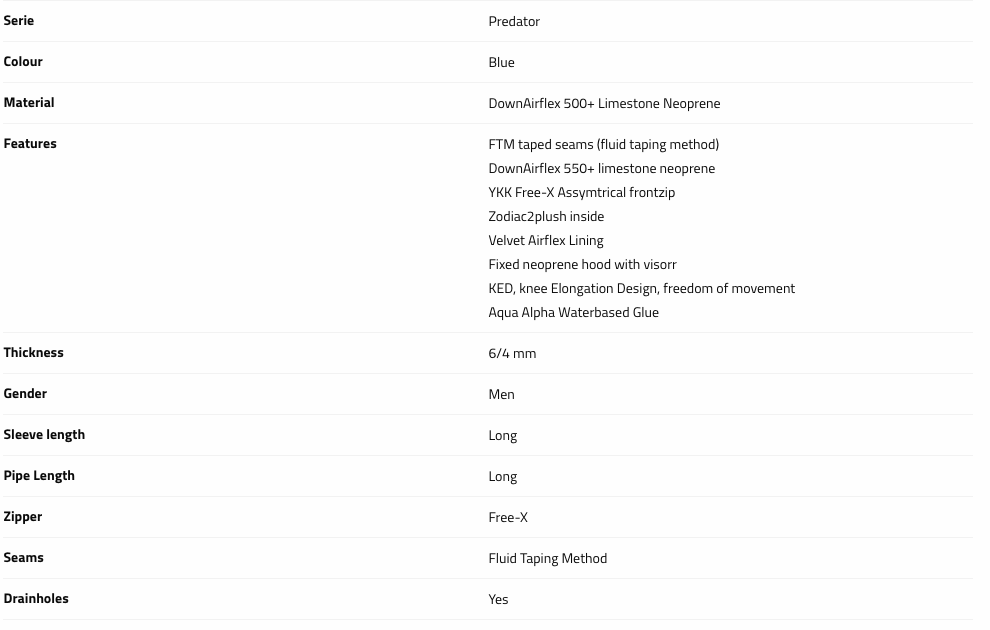This screenshot has width=990, height=630.
Task: Select the YKK Free-X Assymtrical frontzip line
Action: pyautogui.click(x=581, y=192)
